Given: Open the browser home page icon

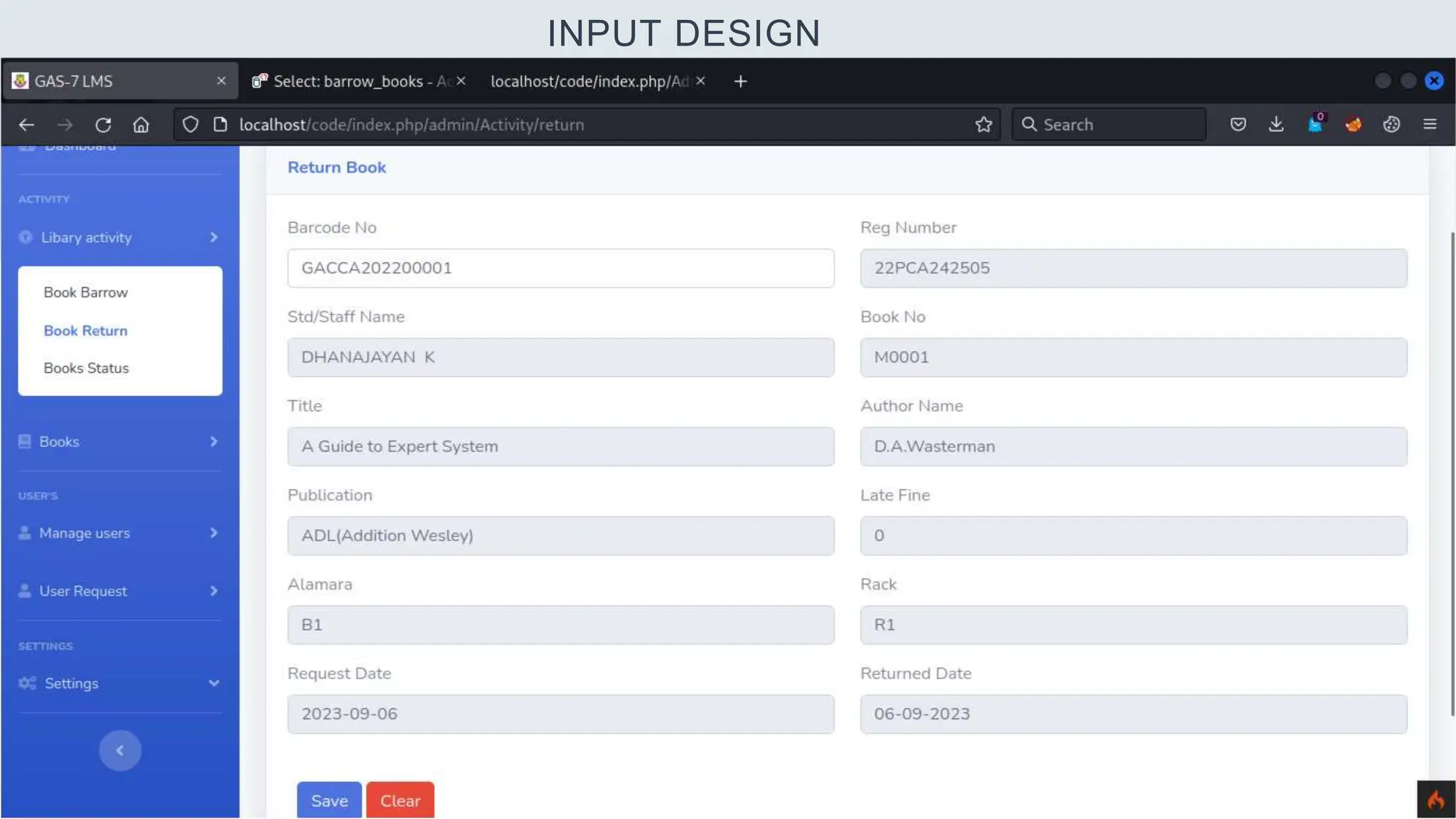Looking at the screenshot, I should click(141, 124).
